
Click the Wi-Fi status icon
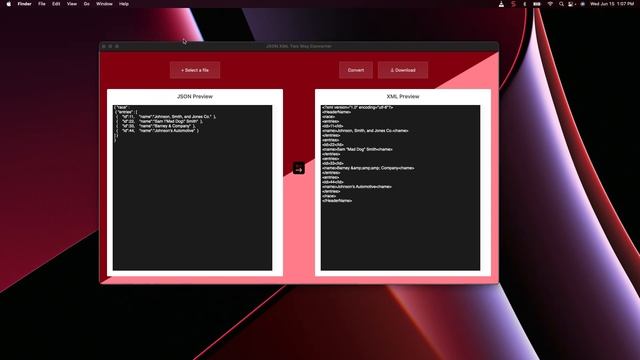click(550, 4)
